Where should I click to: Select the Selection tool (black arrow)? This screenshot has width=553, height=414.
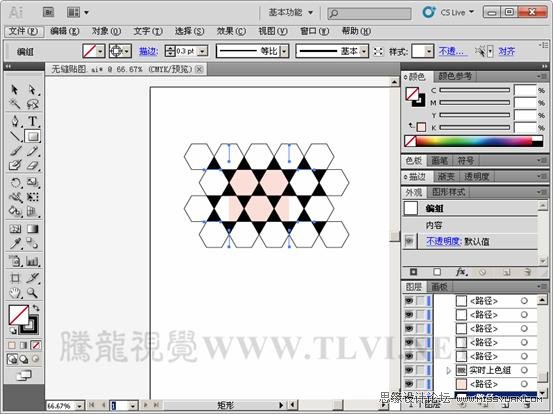click(14, 90)
